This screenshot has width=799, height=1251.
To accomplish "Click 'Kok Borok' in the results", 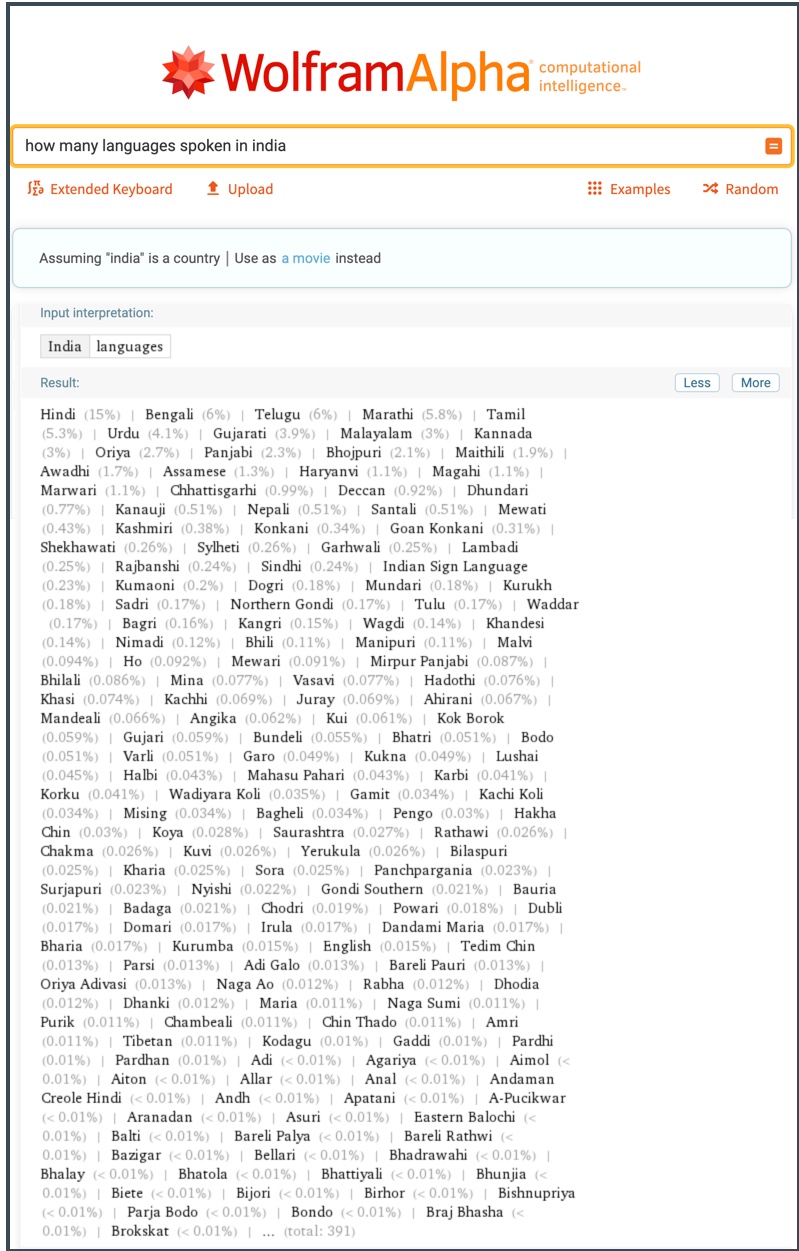I will click(471, 718).
